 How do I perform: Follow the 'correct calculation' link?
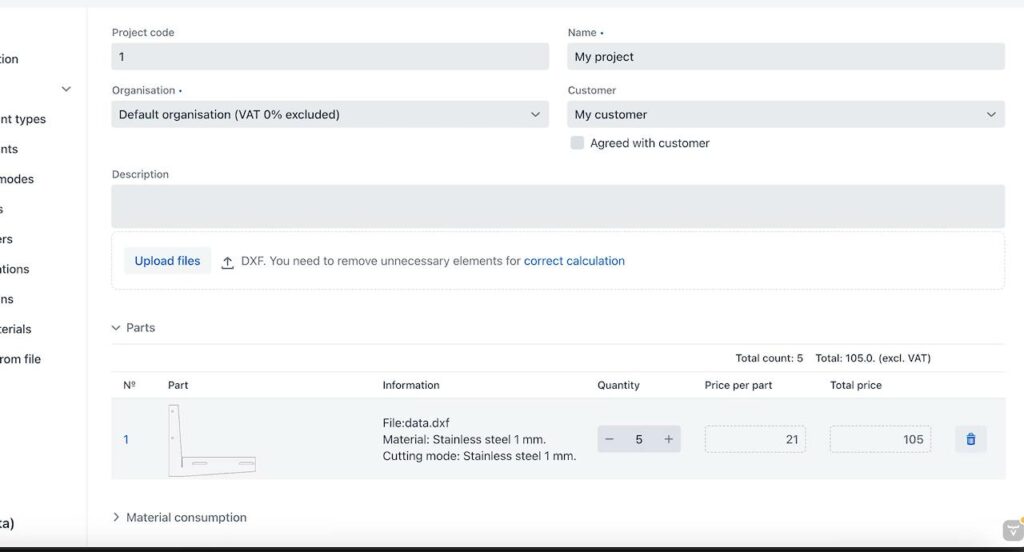pos(574,261)
